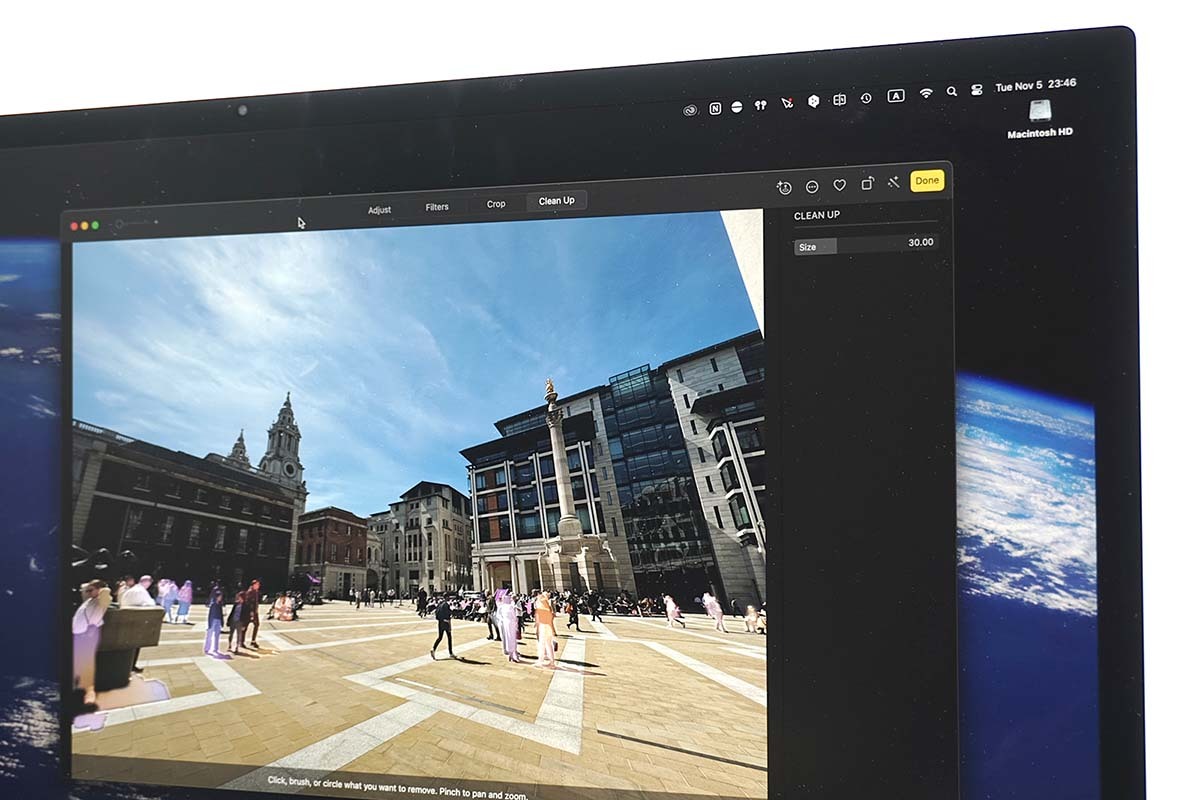This screenshot has width=1200, height=800.
Task: Click the hexagon dice menu bar icon
Action: tap(813, 101)
